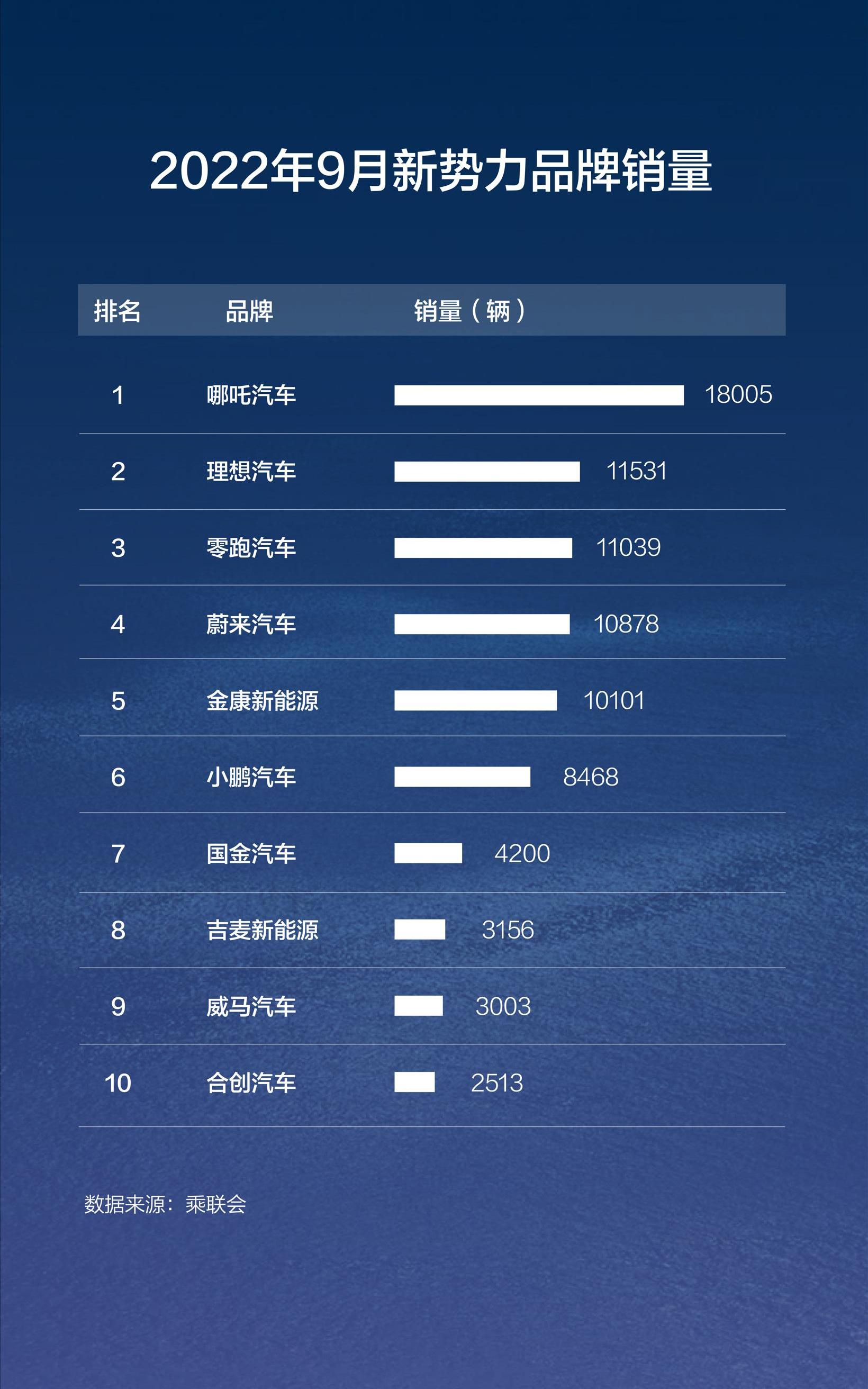Click the 3003 sales figure

503,1006
